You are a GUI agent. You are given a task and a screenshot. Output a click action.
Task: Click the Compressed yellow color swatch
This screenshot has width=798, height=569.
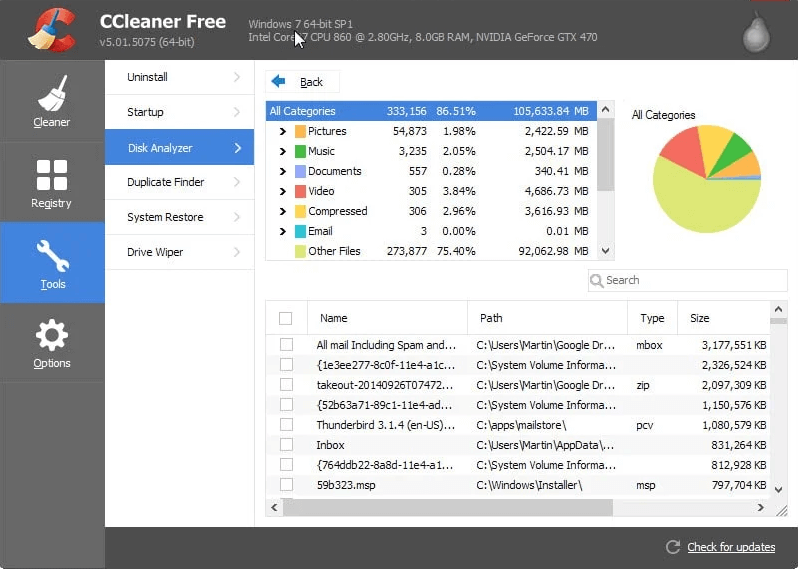pos(300,211)
